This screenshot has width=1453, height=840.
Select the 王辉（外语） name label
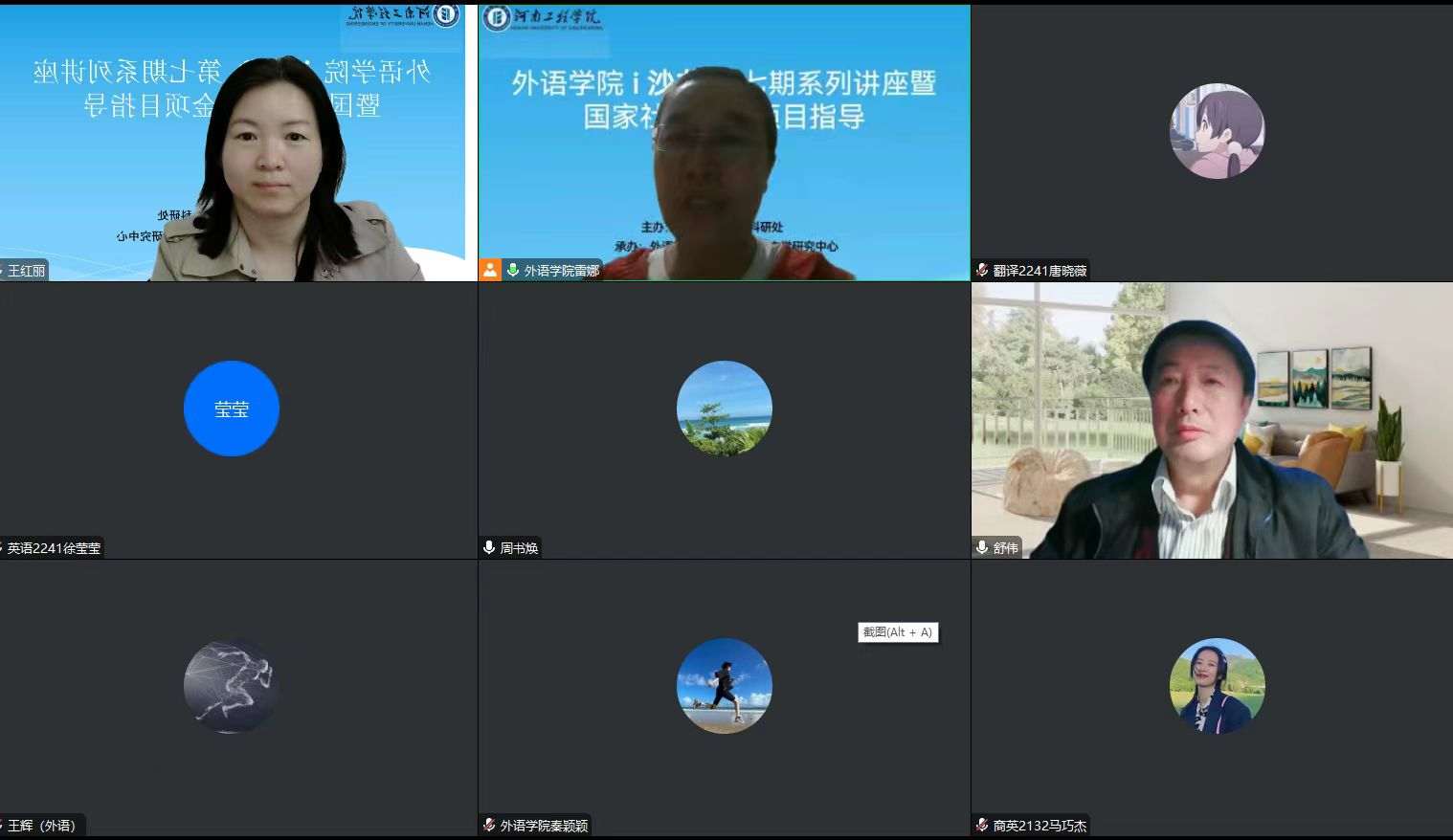(41, 826)
